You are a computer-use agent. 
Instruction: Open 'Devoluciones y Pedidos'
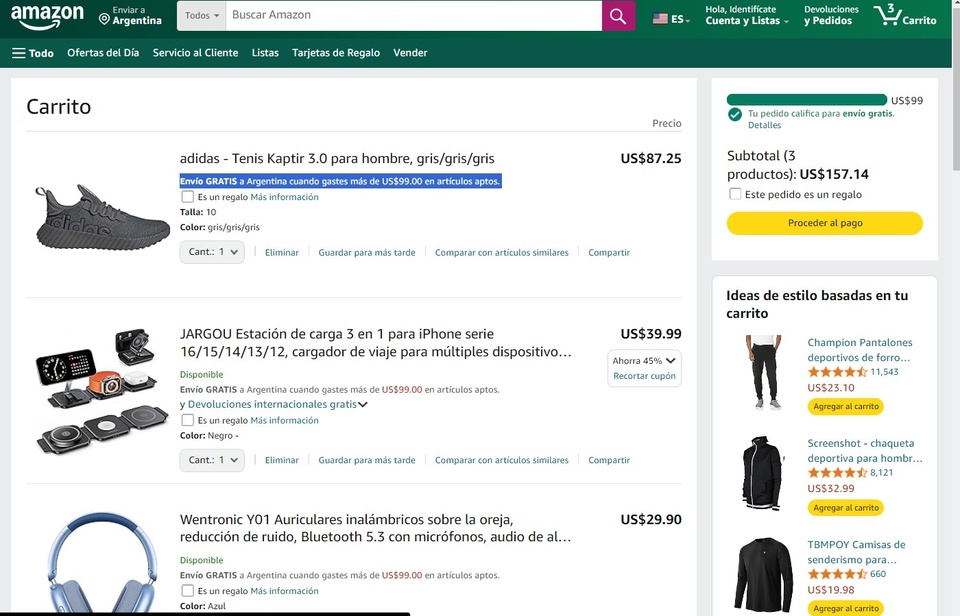tap(831, 15)
